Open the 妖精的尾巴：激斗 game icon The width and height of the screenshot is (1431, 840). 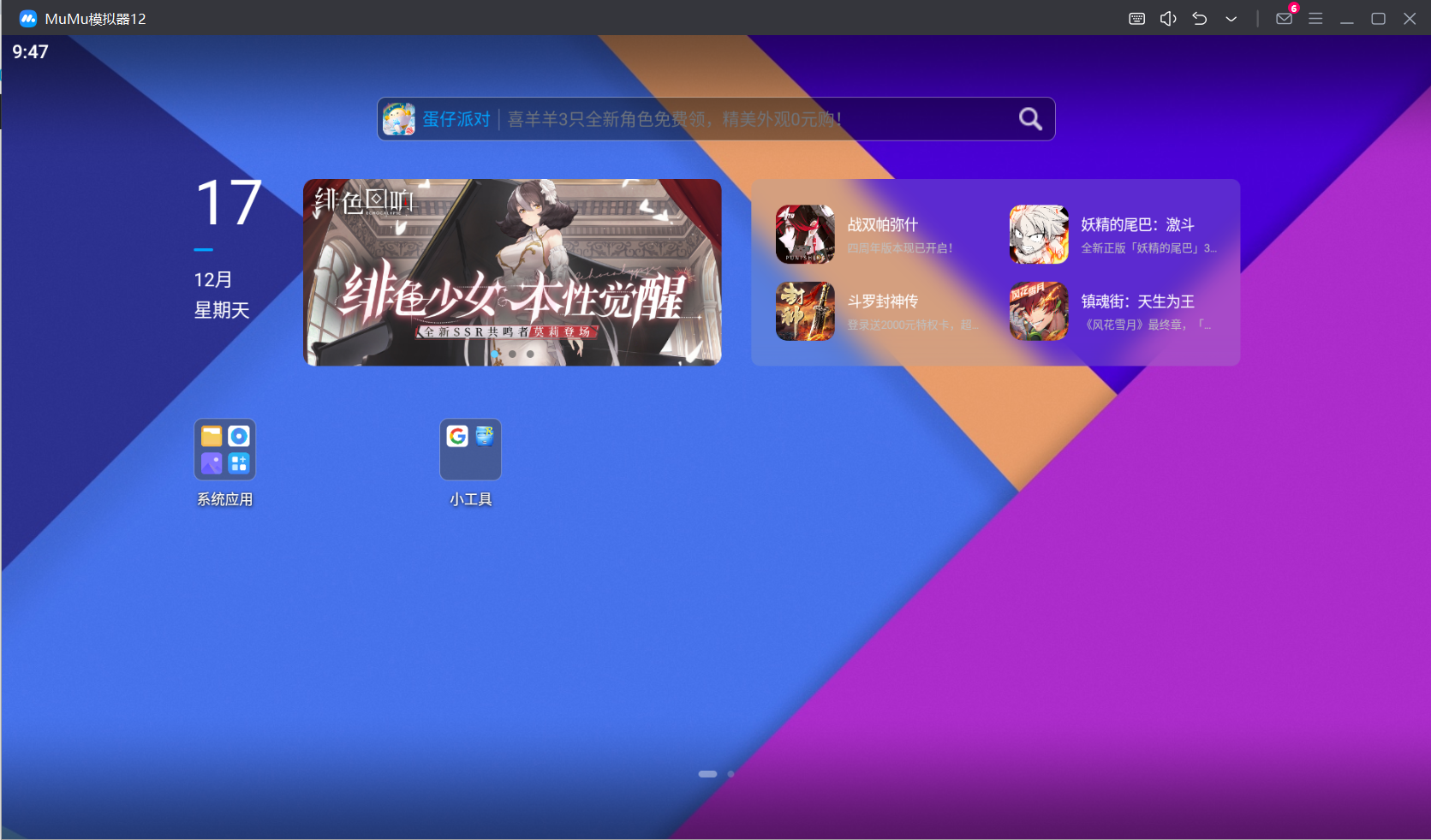1039,235
